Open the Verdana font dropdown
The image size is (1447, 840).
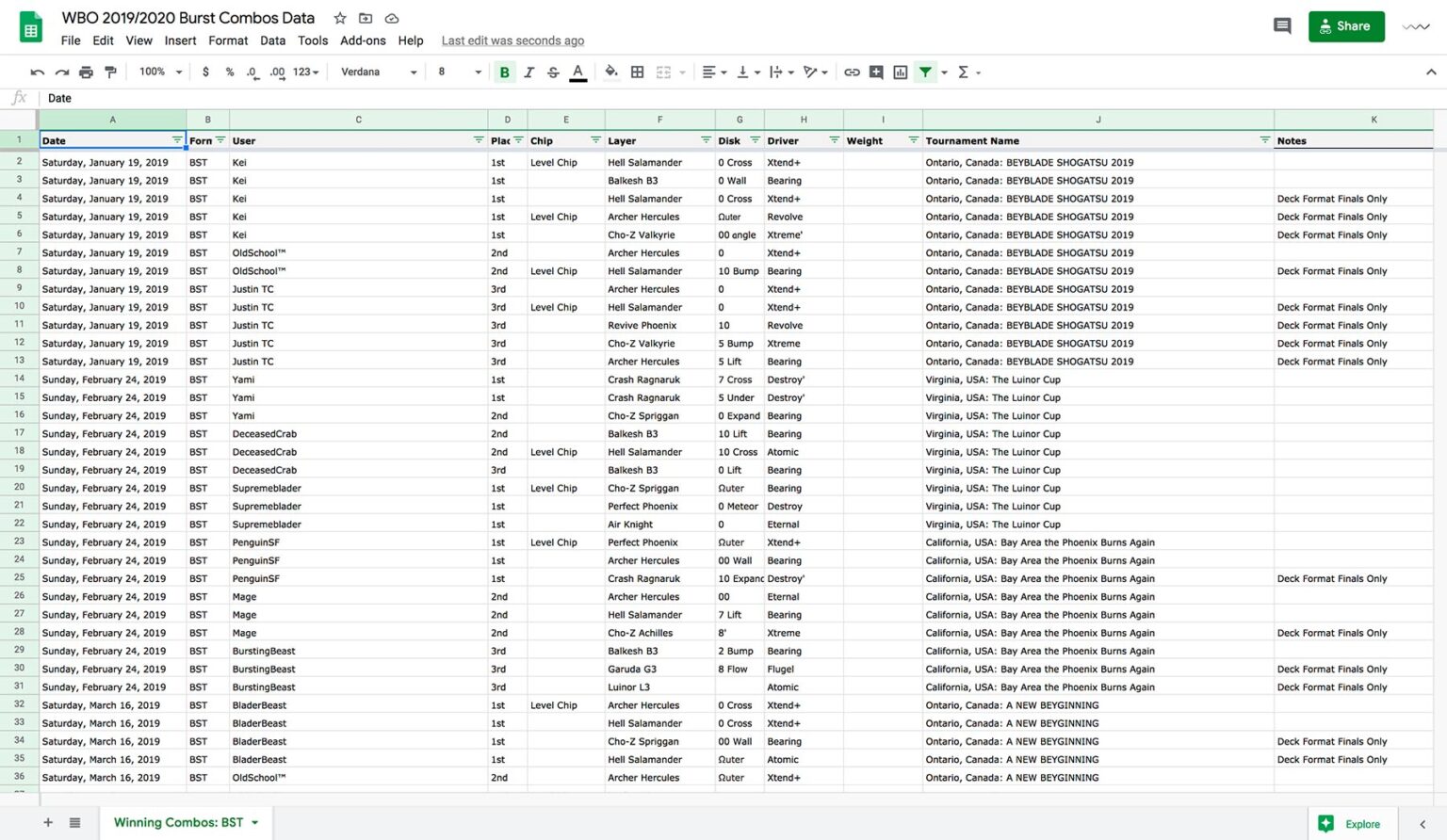379,72
